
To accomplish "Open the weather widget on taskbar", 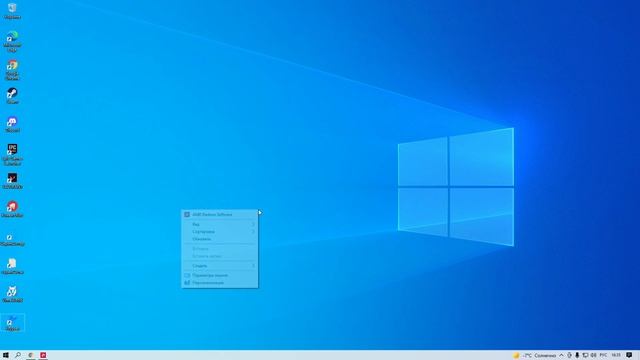I will 535,356.
